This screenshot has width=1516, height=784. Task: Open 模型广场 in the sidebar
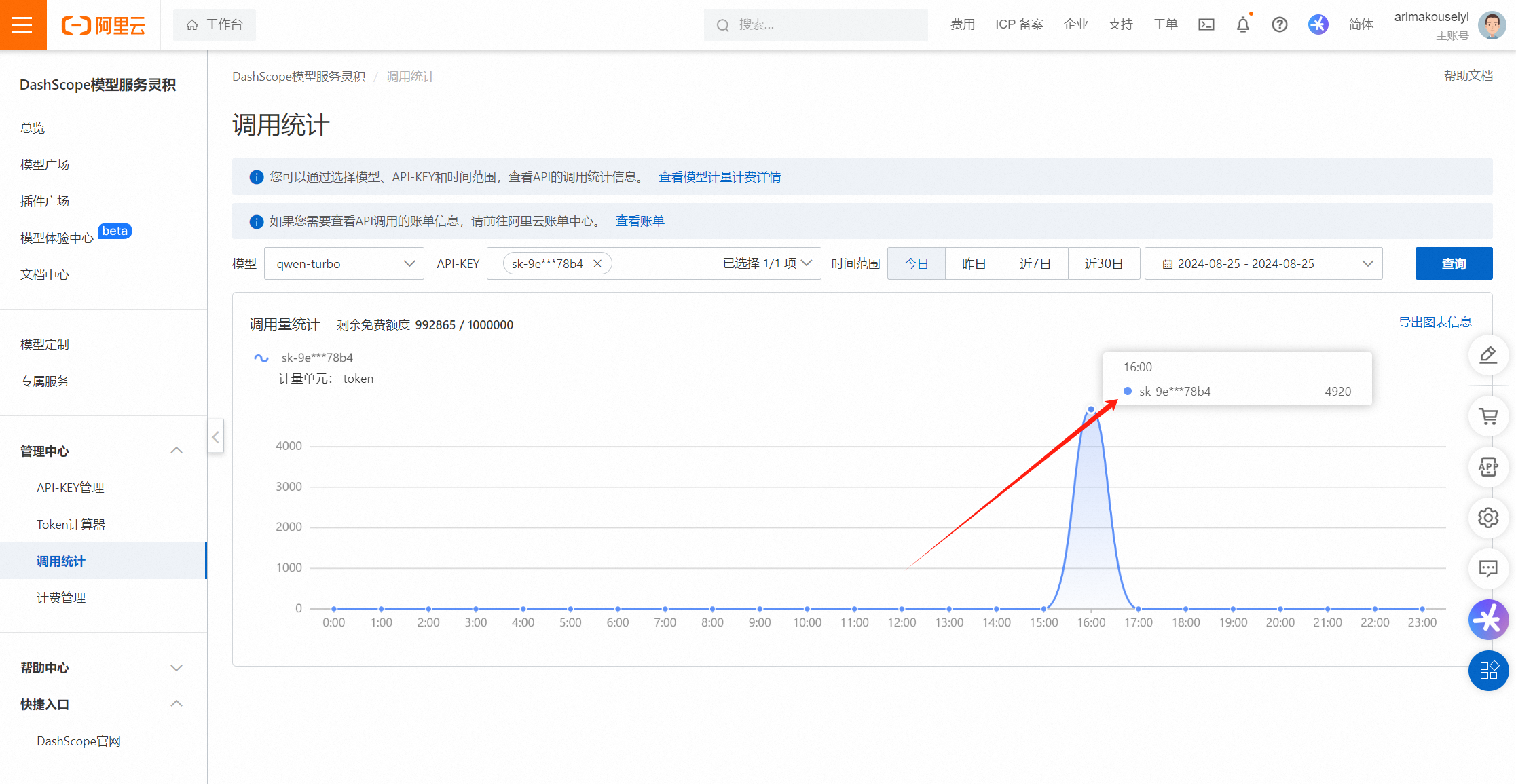(45, 164)
